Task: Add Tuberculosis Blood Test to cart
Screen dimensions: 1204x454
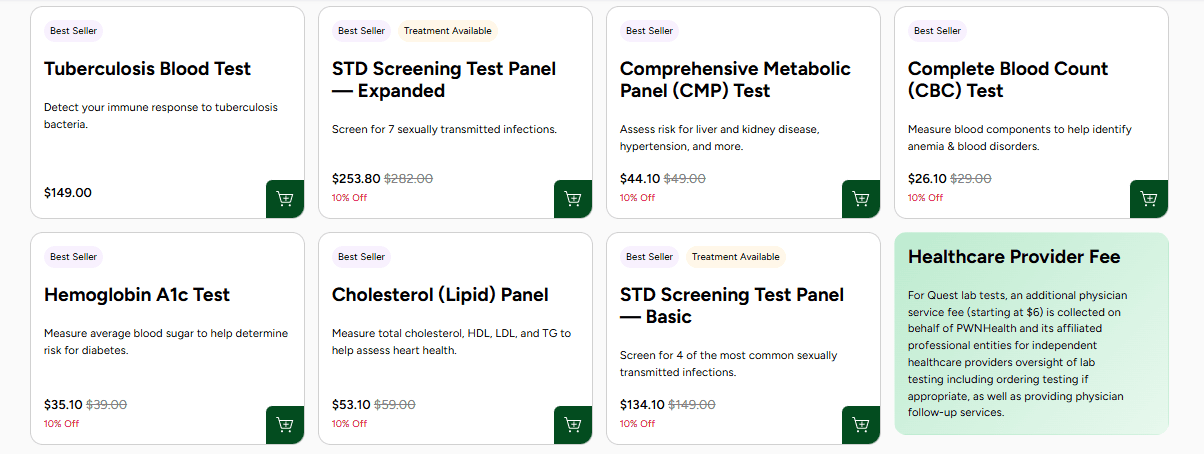Action: click(x=285, y=199)
